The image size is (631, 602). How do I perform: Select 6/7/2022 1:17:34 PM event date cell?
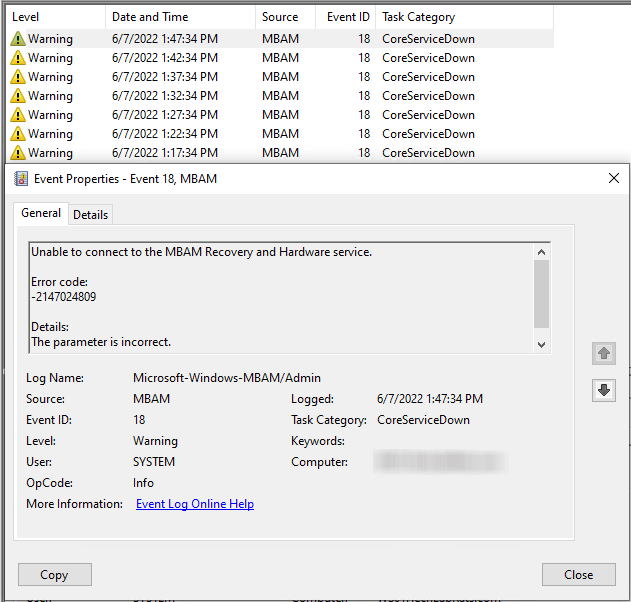tap(165, 153)
